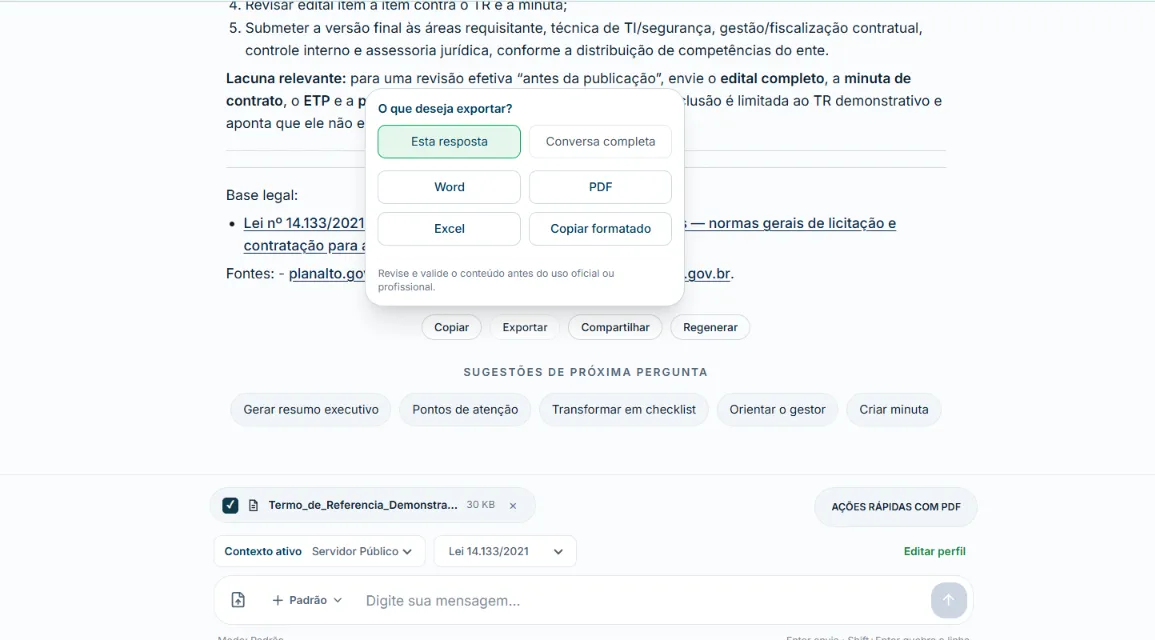1155x640 pixels.
Task: Click attached file name Termo_de_Referencia_Demonstra...
Action: 362,505
